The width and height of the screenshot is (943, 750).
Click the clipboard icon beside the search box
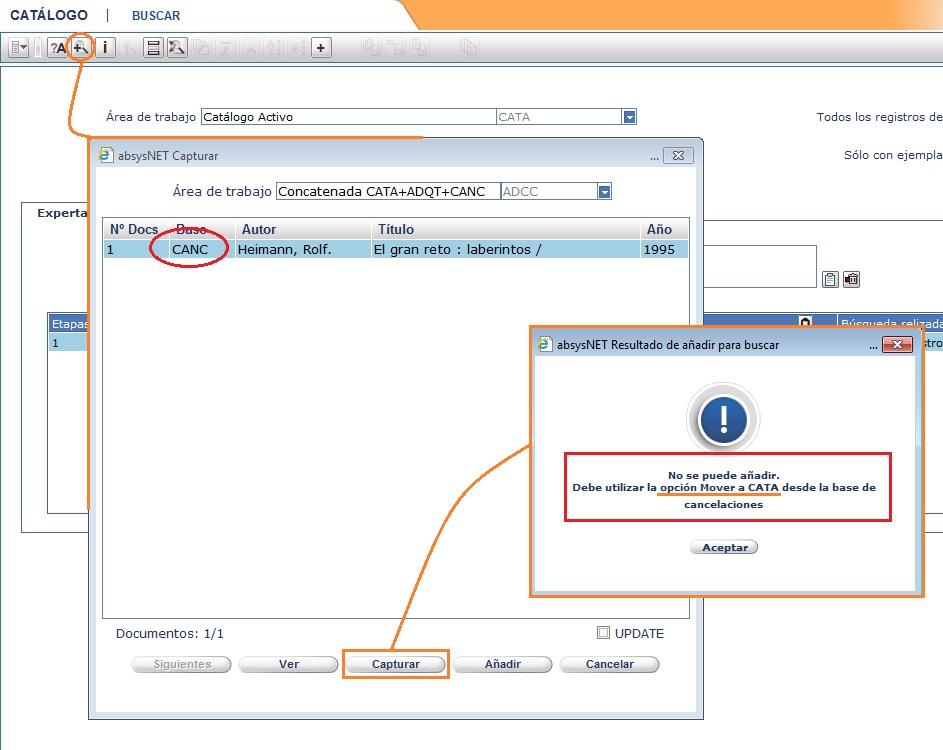point(830,279)
